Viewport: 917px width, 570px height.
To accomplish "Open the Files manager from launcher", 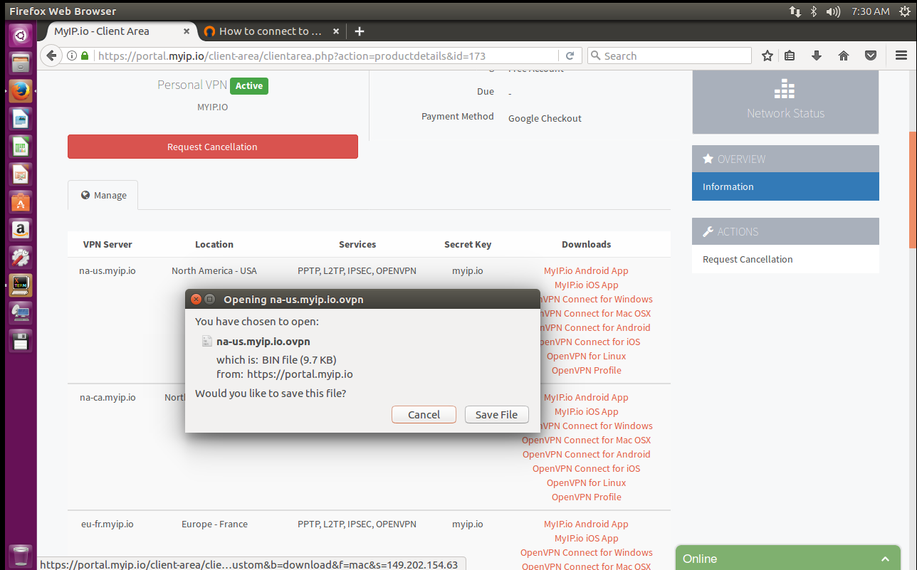I will click(x=20, y=63).
